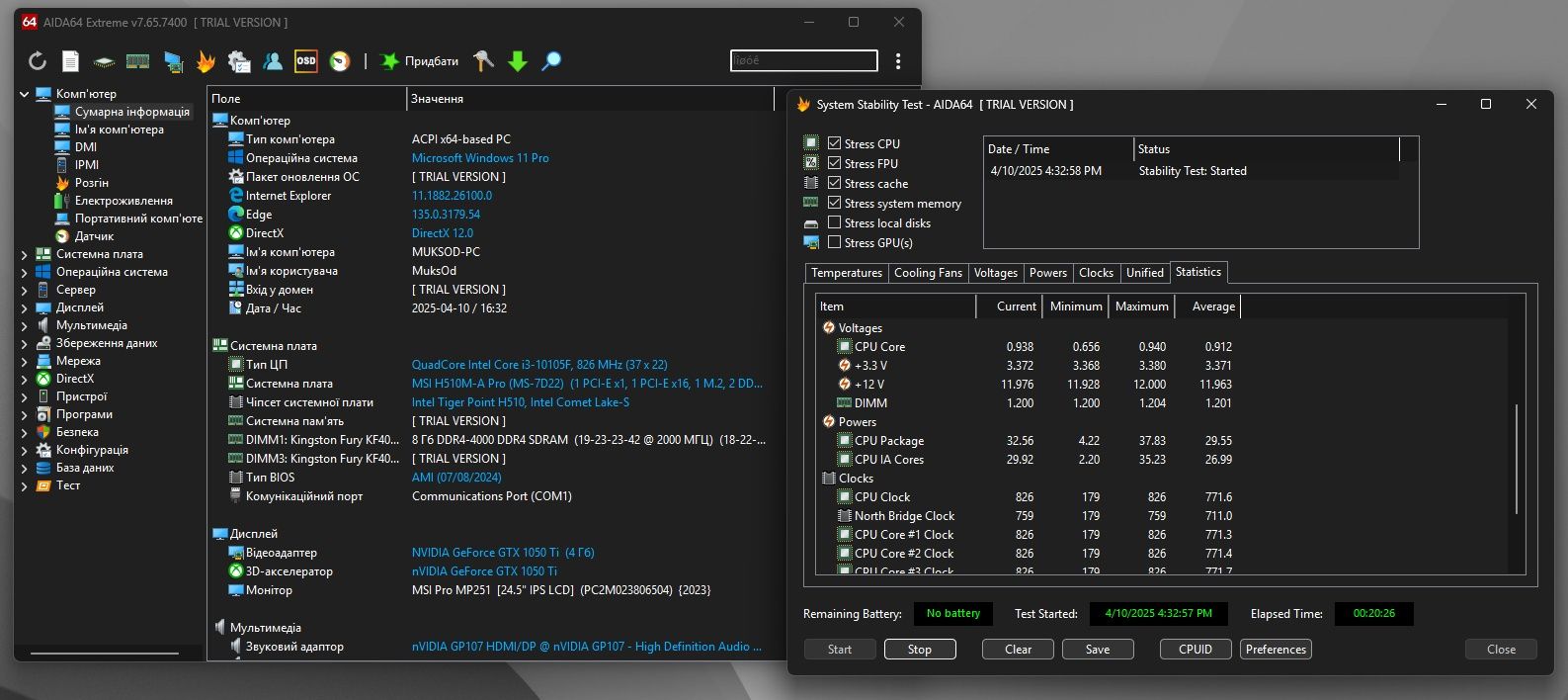Switch to the Unified tab
This screenshot has width=1568, height=700.
coord(1145,273)
